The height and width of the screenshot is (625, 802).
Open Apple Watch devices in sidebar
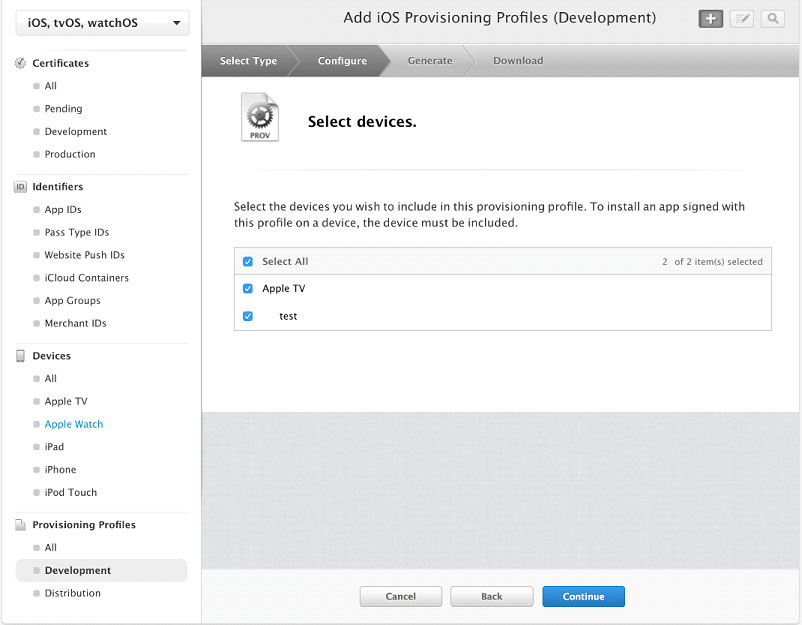74,425
